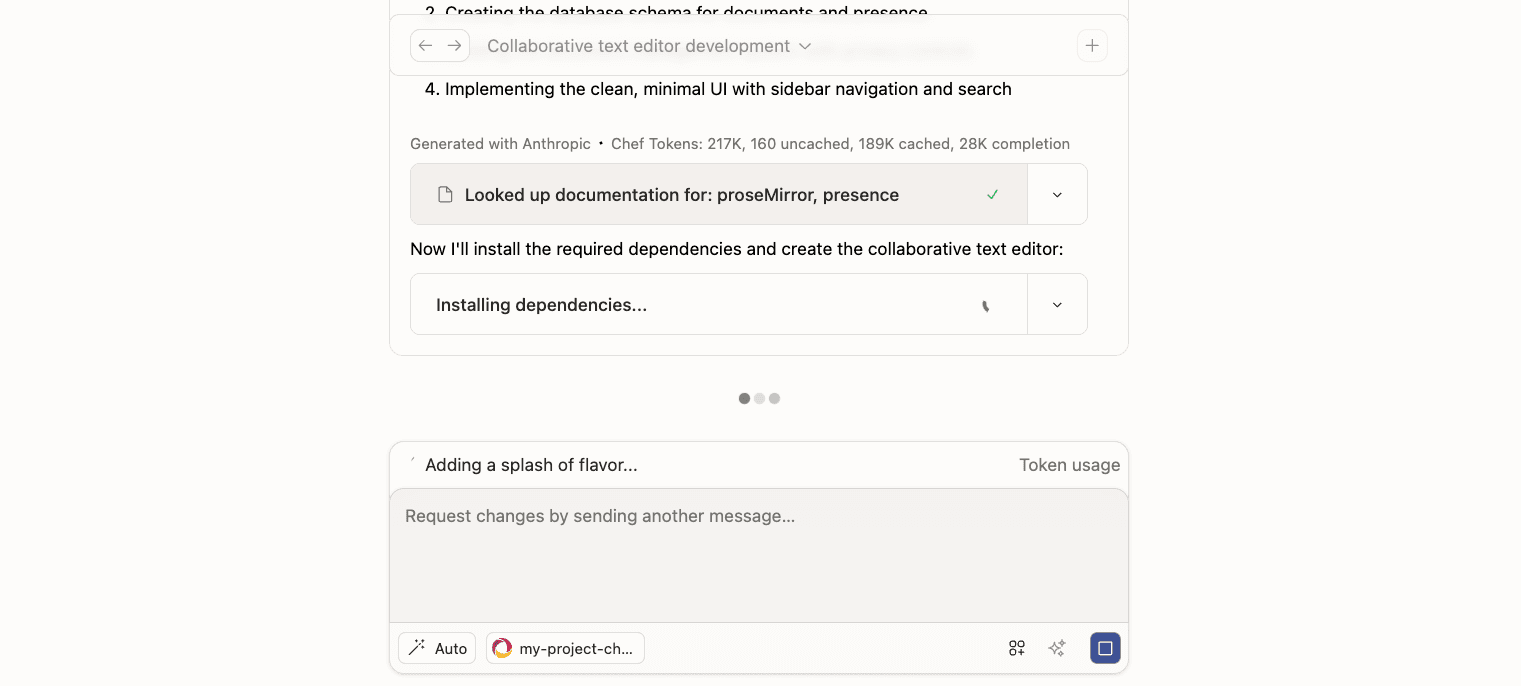Open the Collaborative text editor development dropdown
Image resolution: width=1521 pixels, height=686 pixels.
pos(649,46)
